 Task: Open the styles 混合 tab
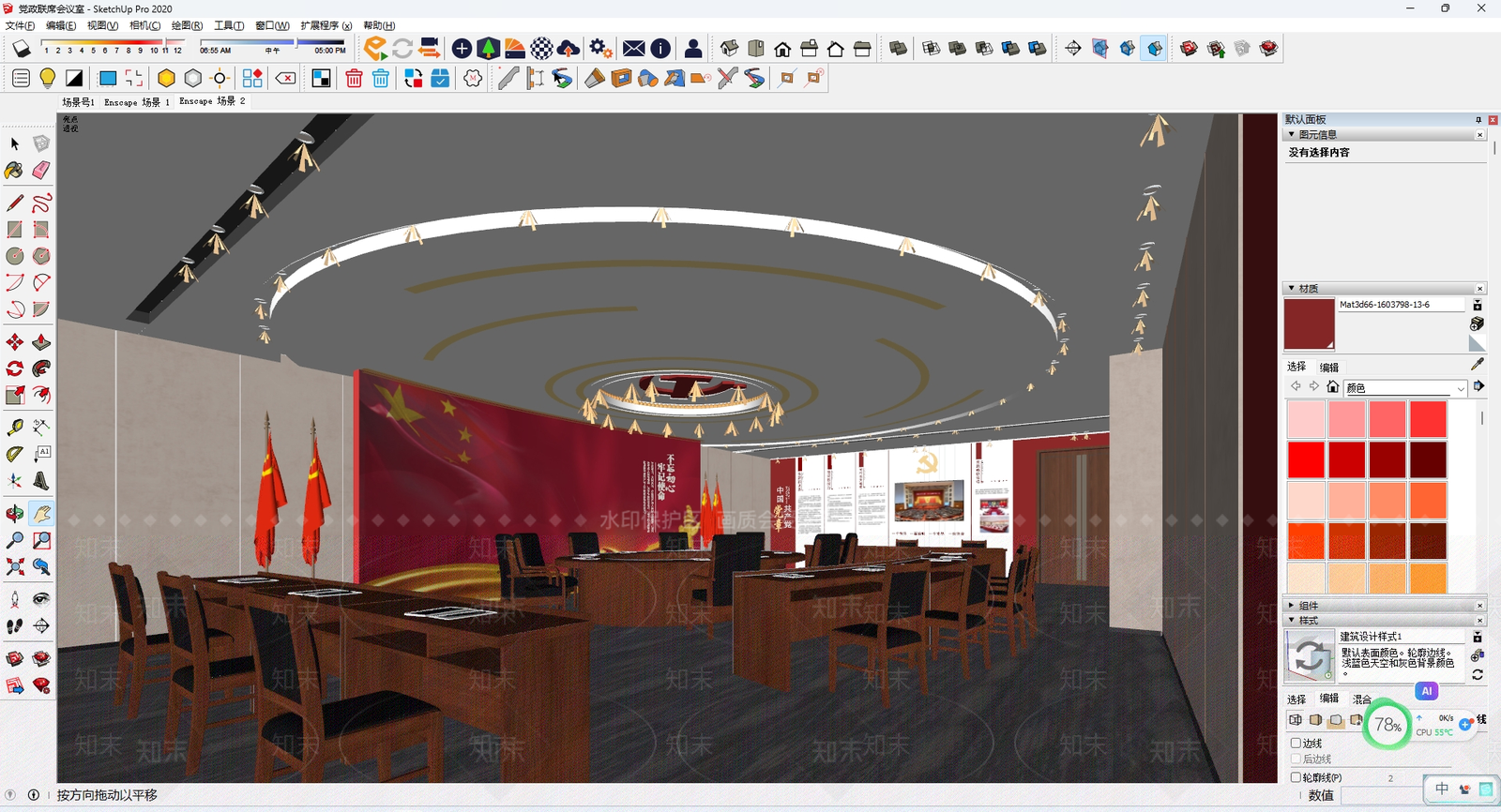(1362, 699)
